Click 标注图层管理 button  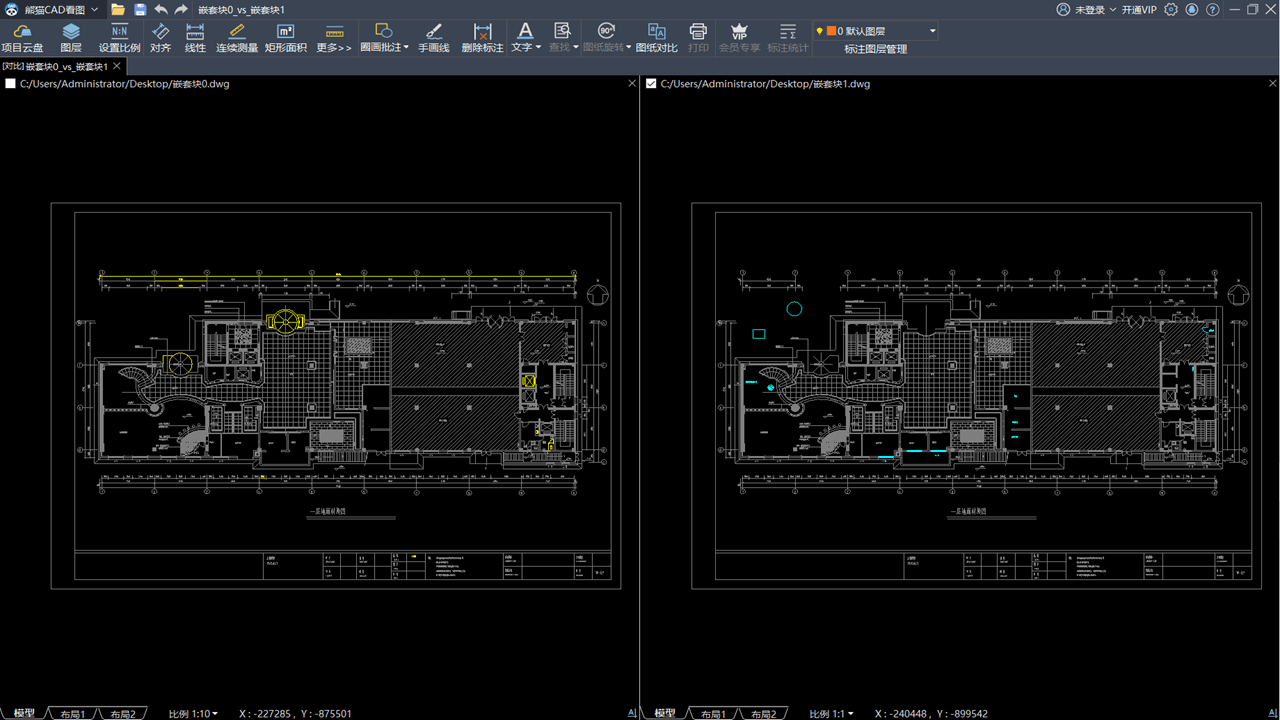pos(875,49)
